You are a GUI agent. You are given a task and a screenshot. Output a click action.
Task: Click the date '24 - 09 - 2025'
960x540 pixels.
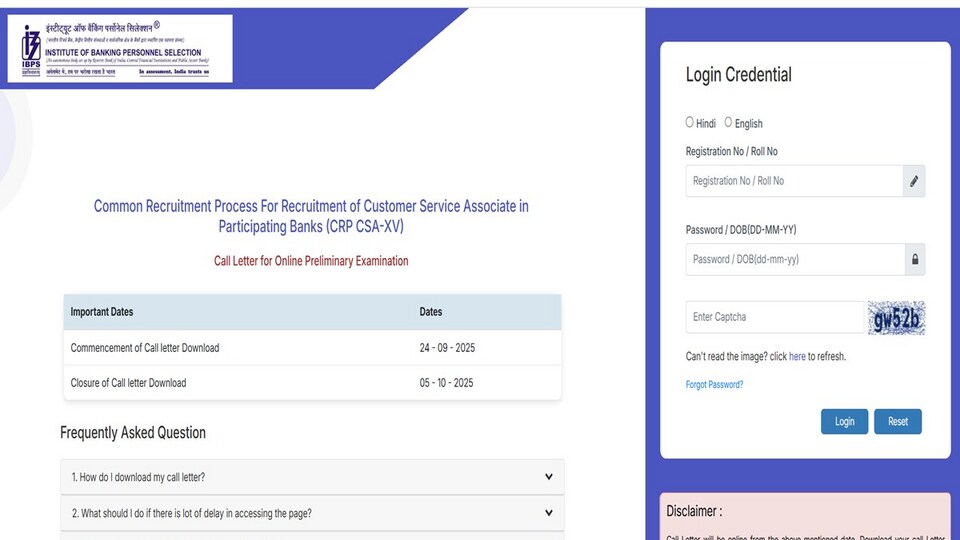pyautogui.click(x=447, y=348)
